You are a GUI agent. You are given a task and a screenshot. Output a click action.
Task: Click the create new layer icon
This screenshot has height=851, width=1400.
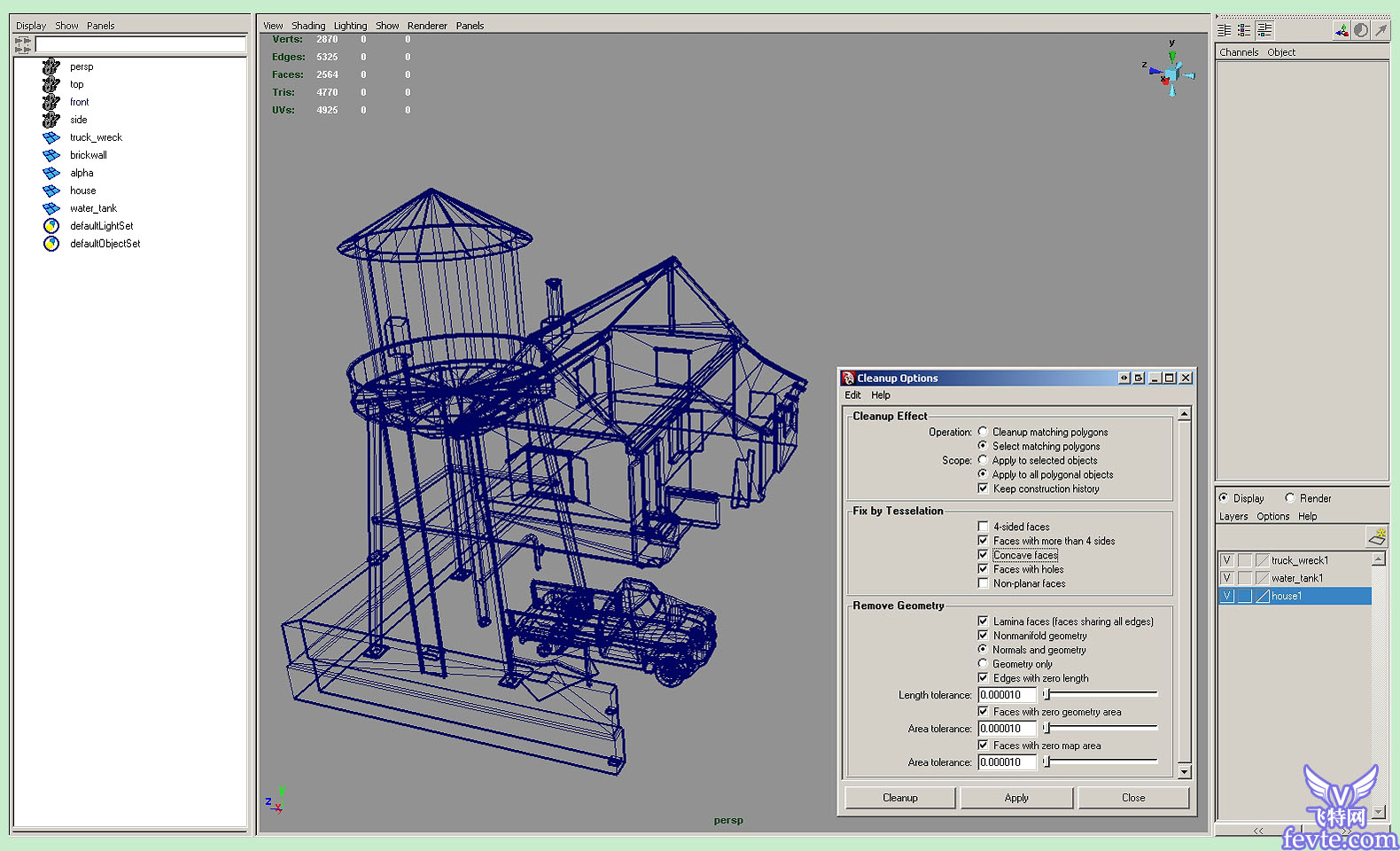point(1376,537)
